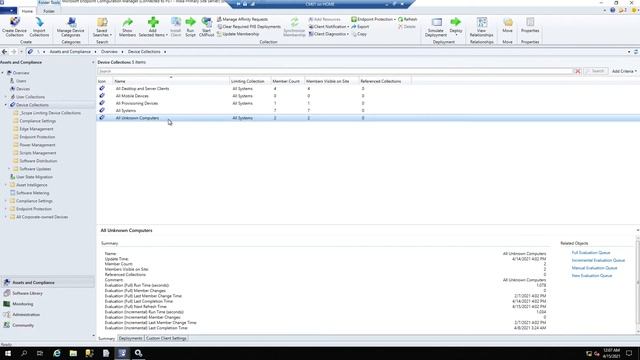Open Add Criteria dropdown
This screenshot has width=640, height=360.
(624, 71)
